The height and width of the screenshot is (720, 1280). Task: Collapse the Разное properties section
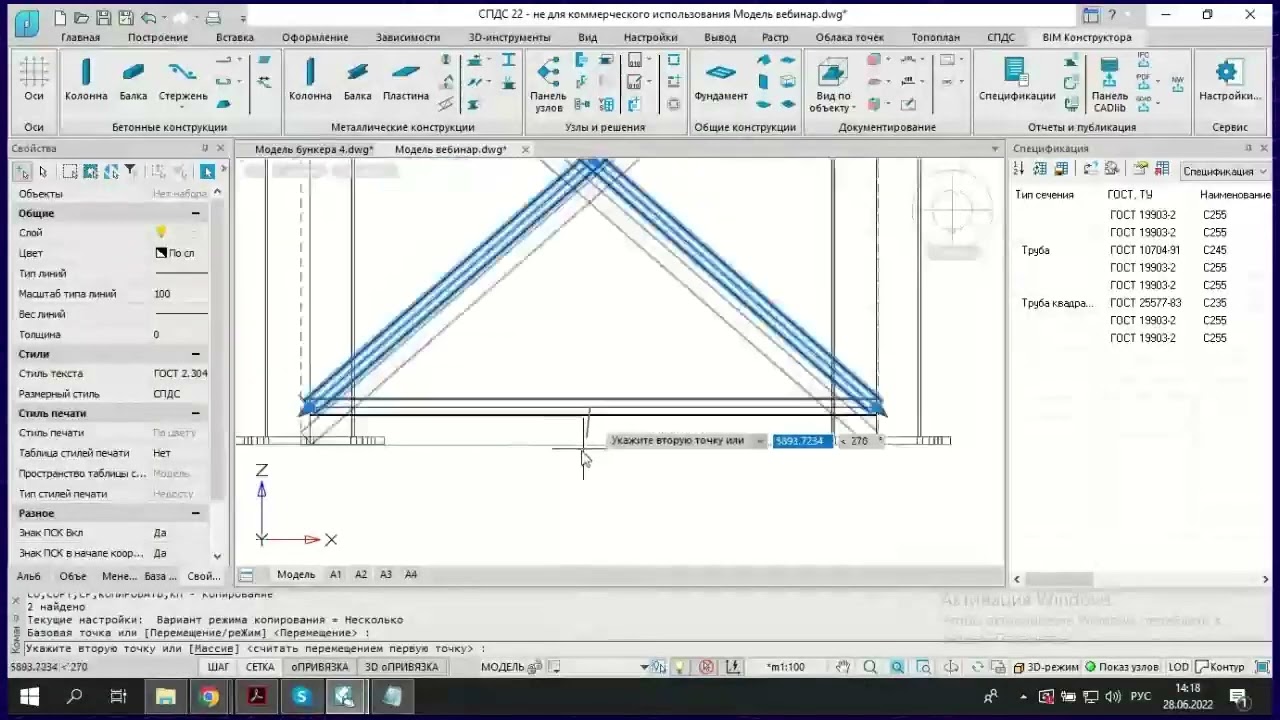pos(196,513)
